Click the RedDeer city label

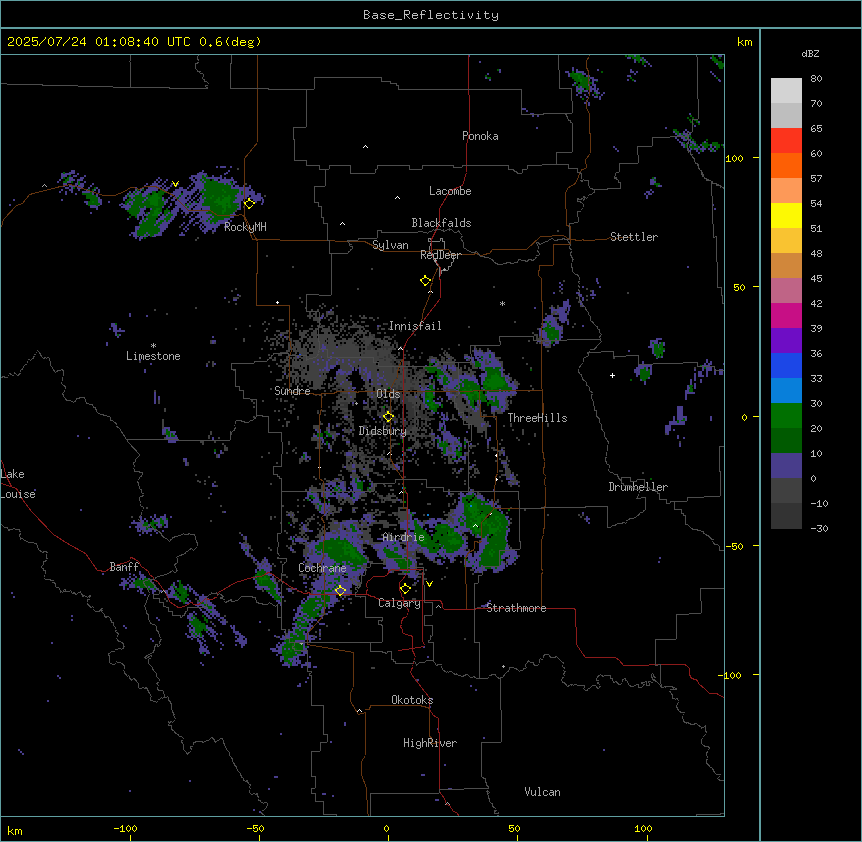[440, 255]
